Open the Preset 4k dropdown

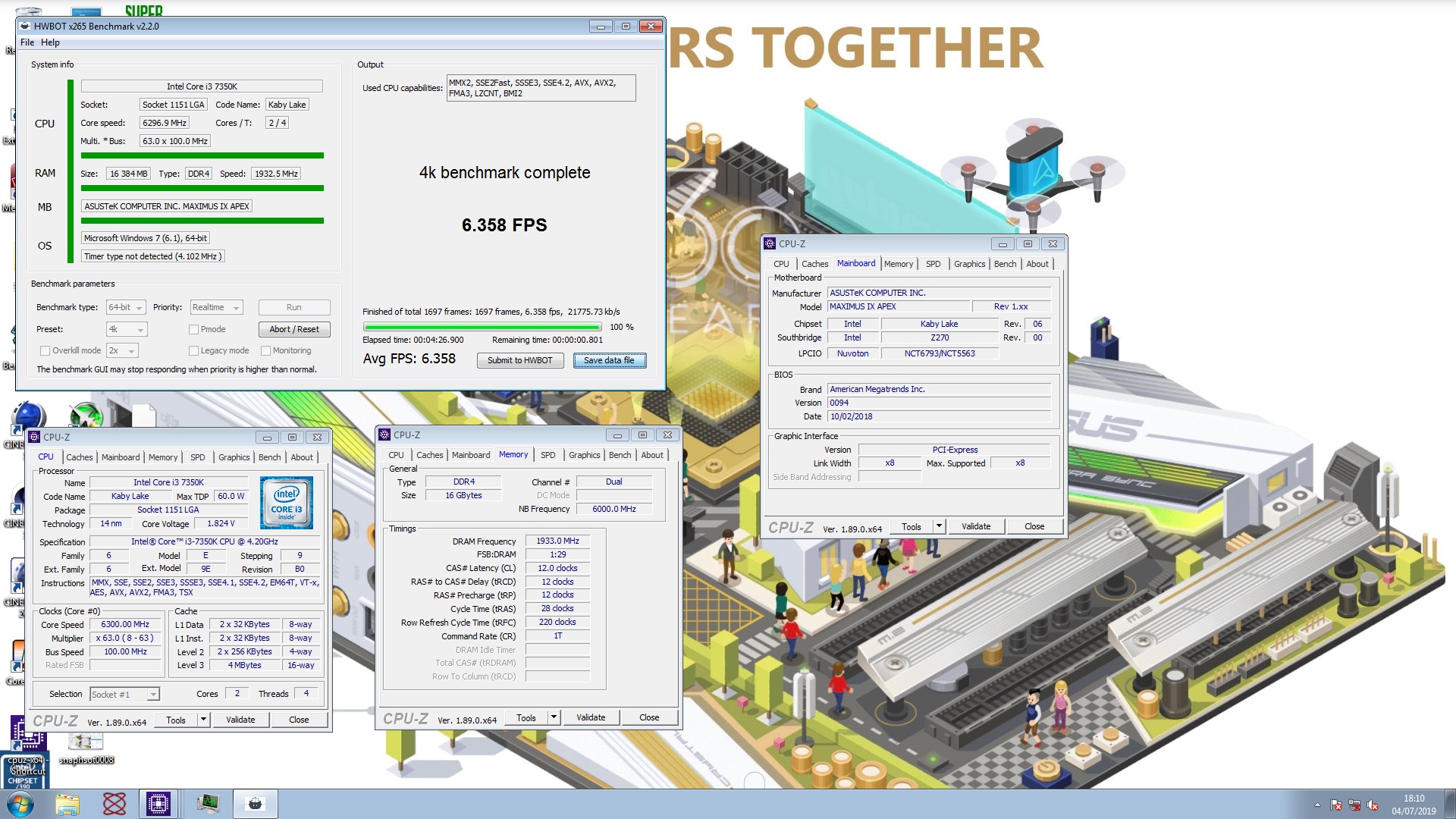pos(127,329)
